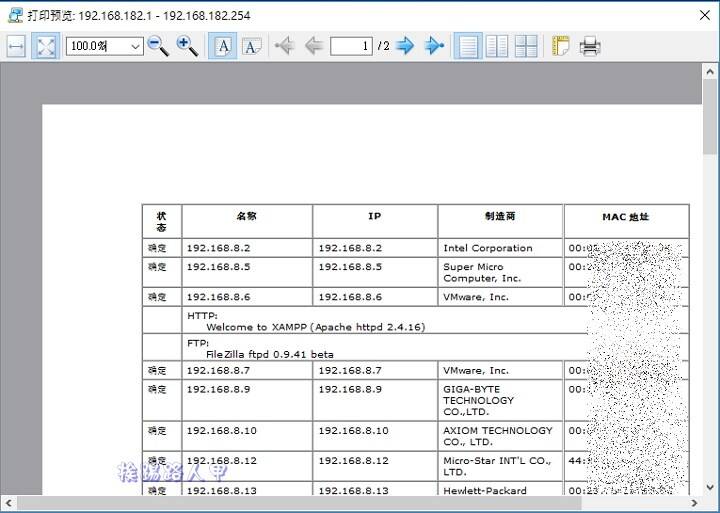Image resolution: width=720 pixels, height=513 pixels.
Task: Click the horizontal scrollbar left arrow
Action: (x=8, y=503)
